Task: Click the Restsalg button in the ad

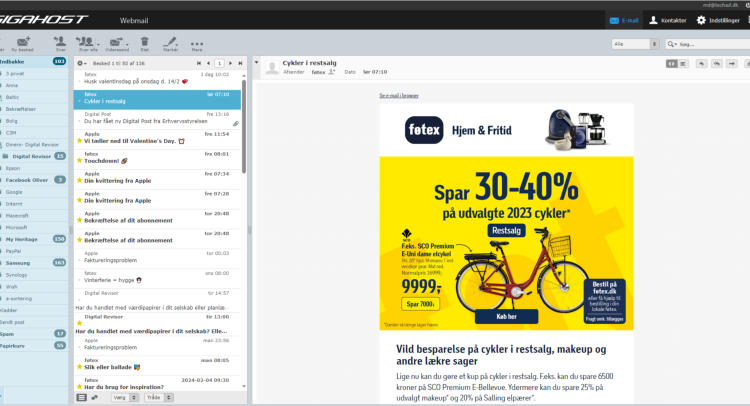Action: pyautogui.click(x=507, y=230)
